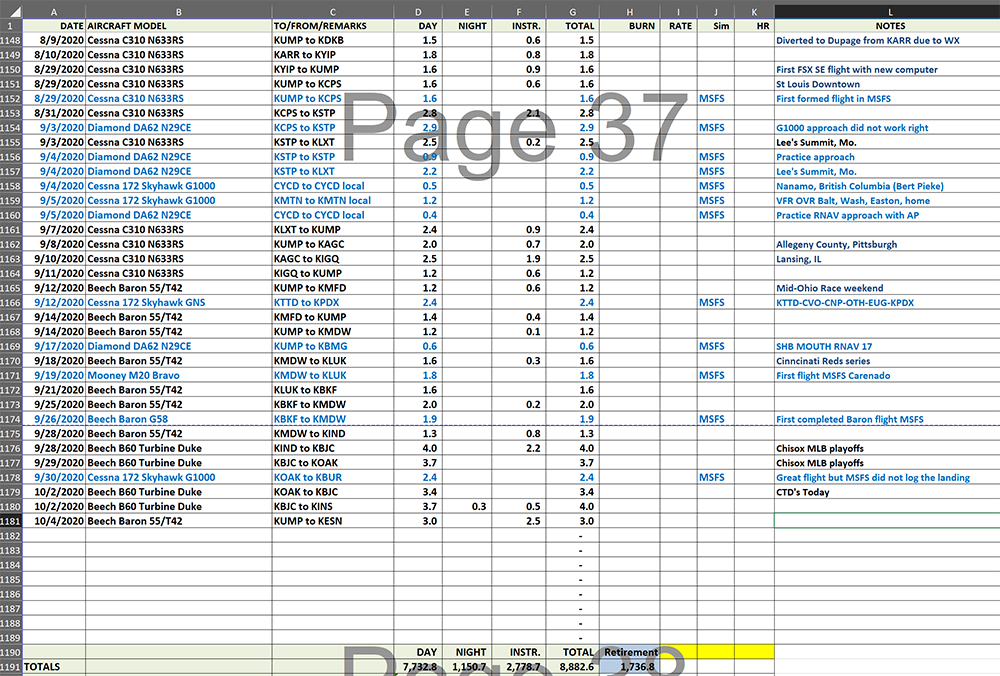Select the date 8/9/2020 cell
The height and width of the screenshot is (676, 1000).
click(54, 40)
